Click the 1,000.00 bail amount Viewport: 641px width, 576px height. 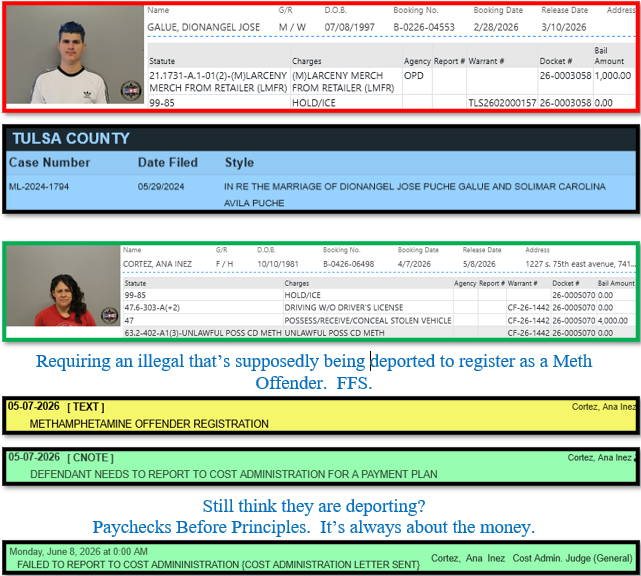(613, 76)
